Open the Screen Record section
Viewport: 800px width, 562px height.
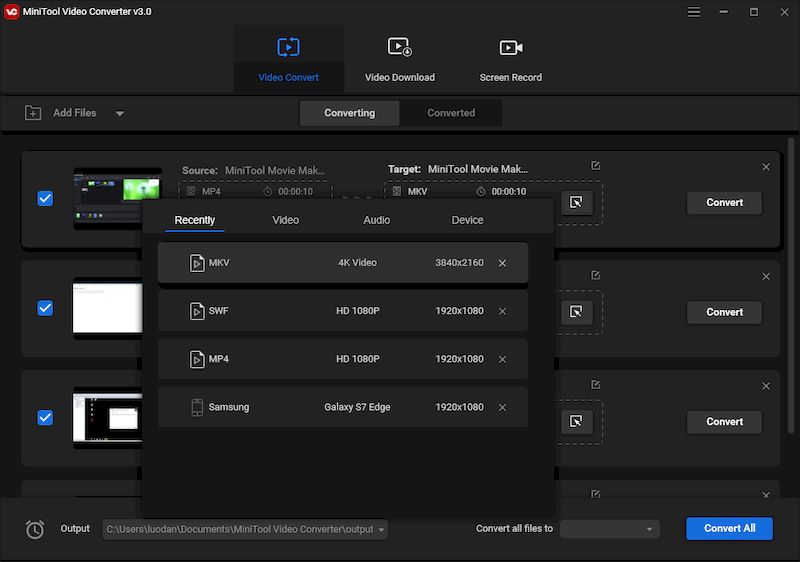(510, 59)
